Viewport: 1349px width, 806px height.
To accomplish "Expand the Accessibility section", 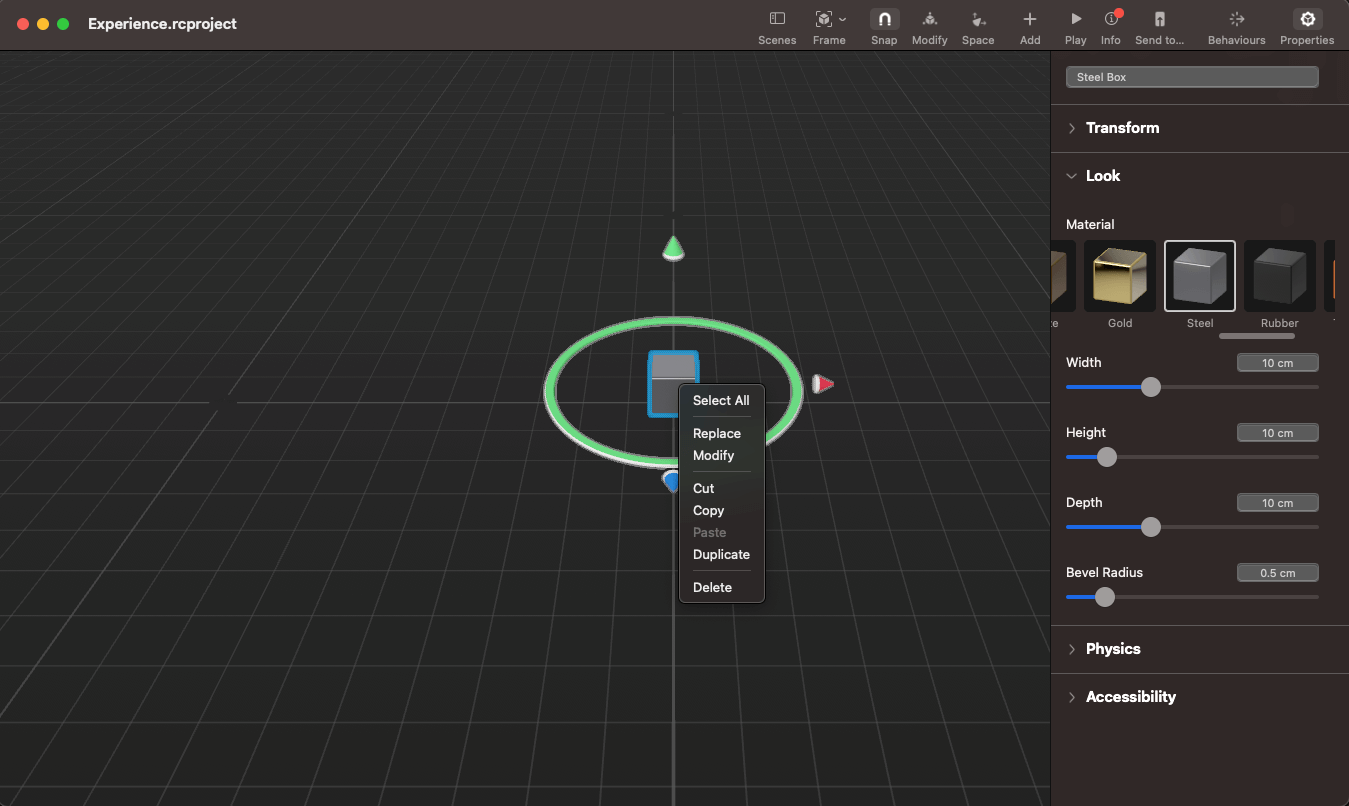I will click(x=1072, y=697).
